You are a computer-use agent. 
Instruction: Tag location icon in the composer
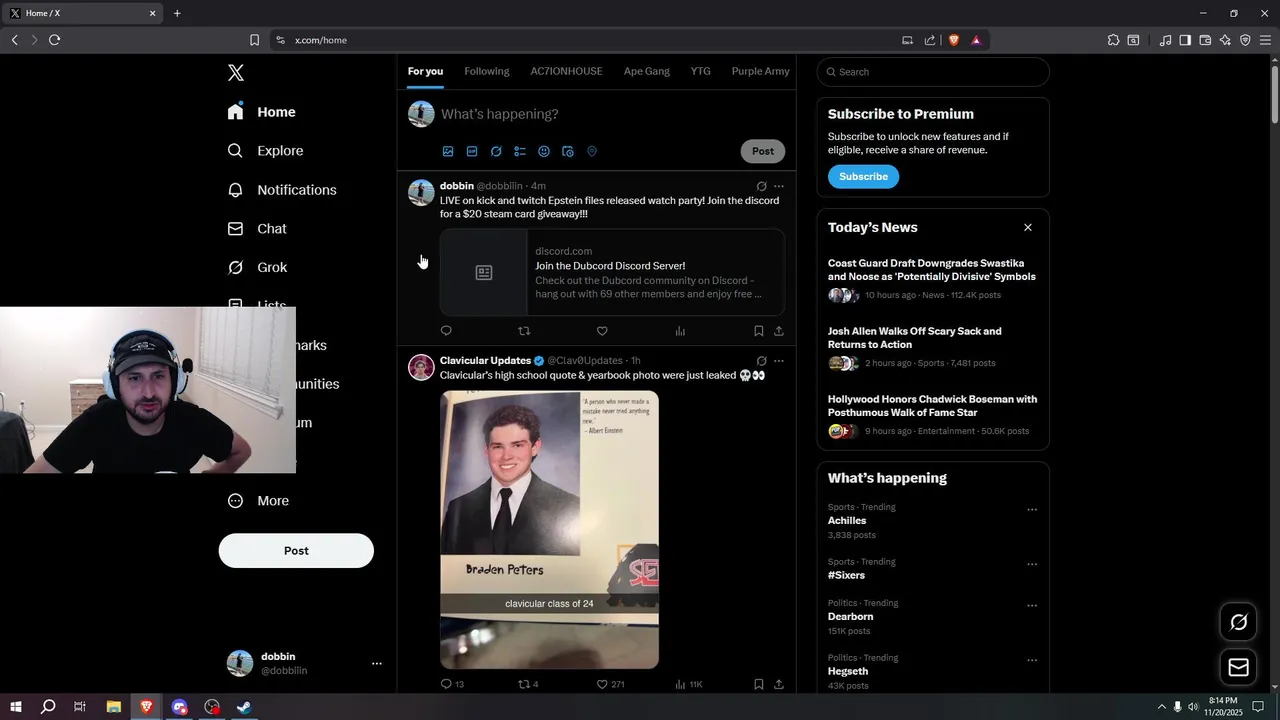[592, 152]
